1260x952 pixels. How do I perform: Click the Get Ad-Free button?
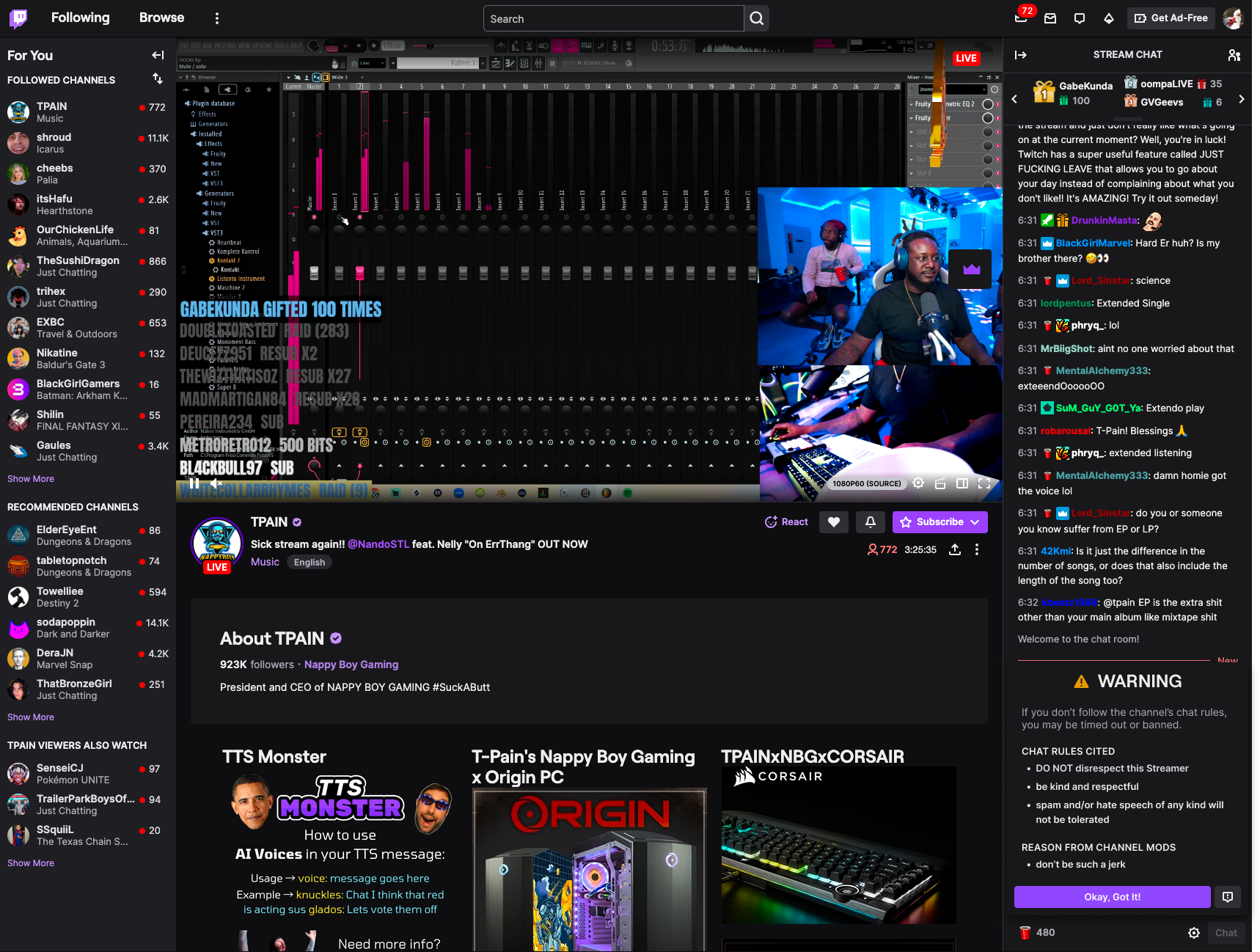[x=1171, y=18]
